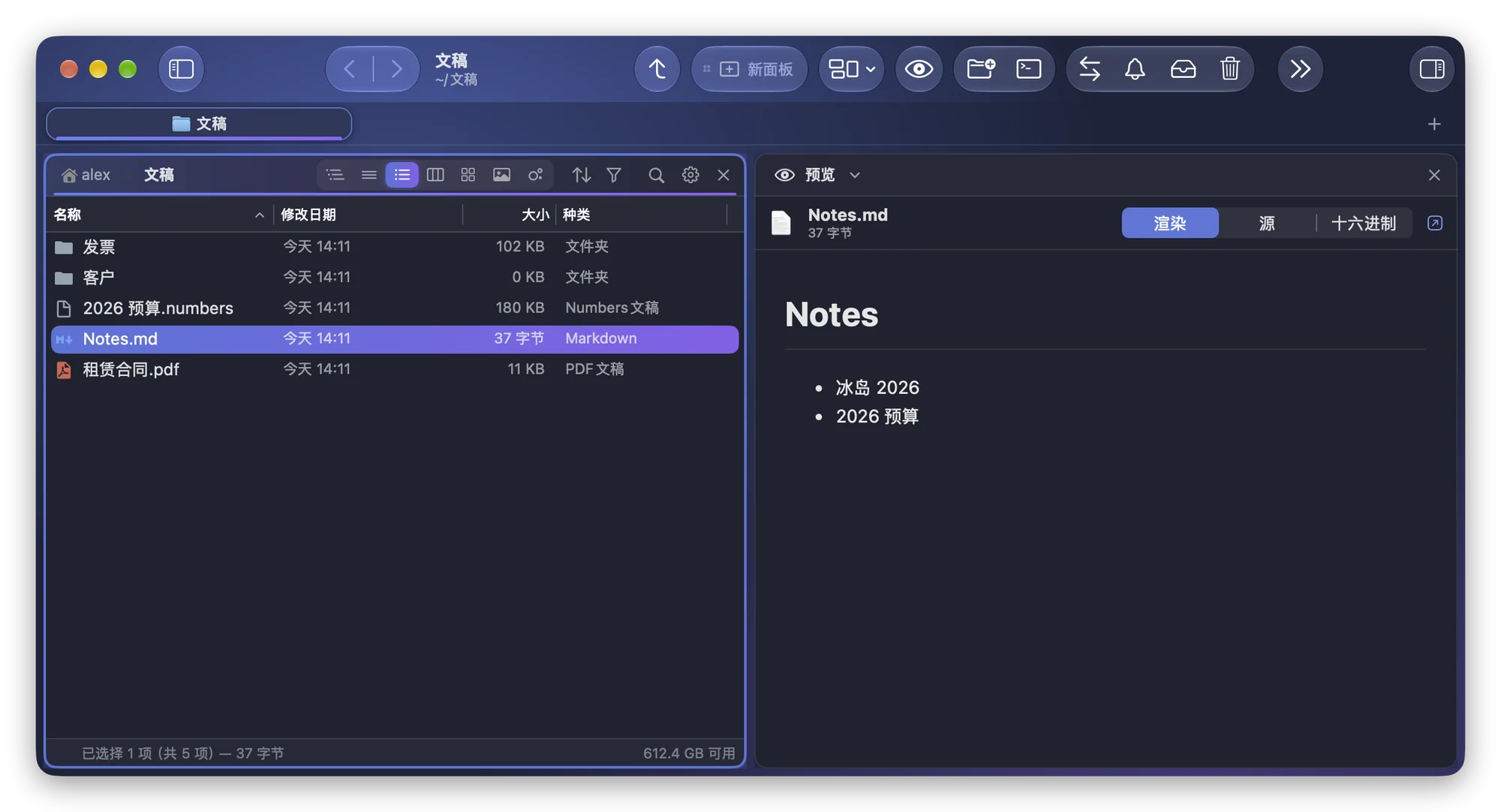Open the filter funnel

[614, 175]
